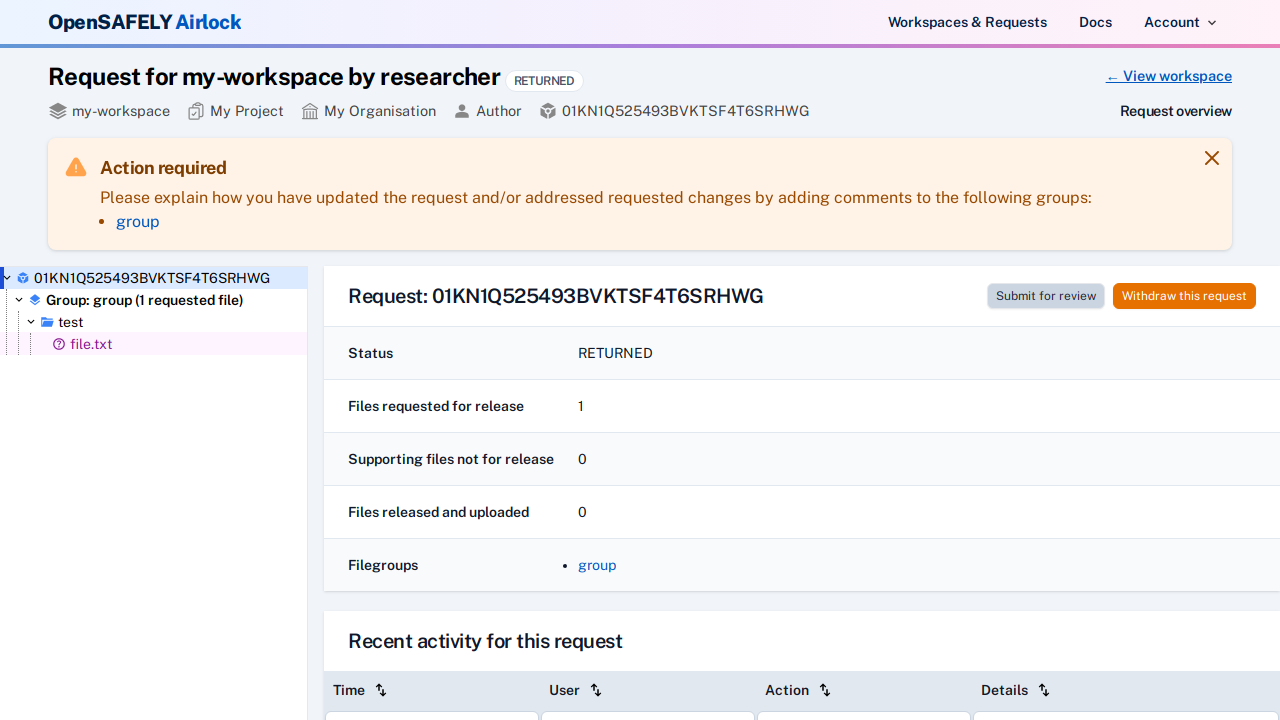The height and width of the screenshot is (720, 1280).
Task: Open the group link in the warning banner
Action: coord(137,221)
